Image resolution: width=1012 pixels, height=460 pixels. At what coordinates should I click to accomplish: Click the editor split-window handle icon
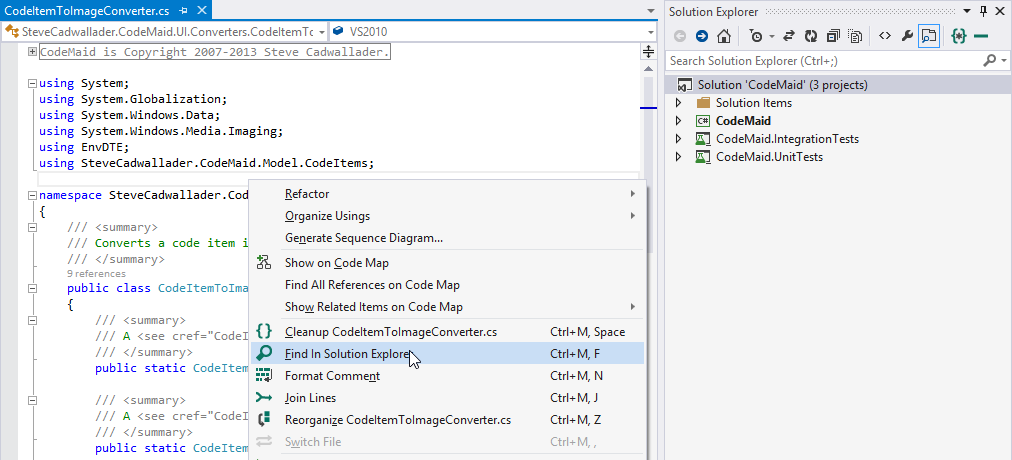click(x=649, y=52)
